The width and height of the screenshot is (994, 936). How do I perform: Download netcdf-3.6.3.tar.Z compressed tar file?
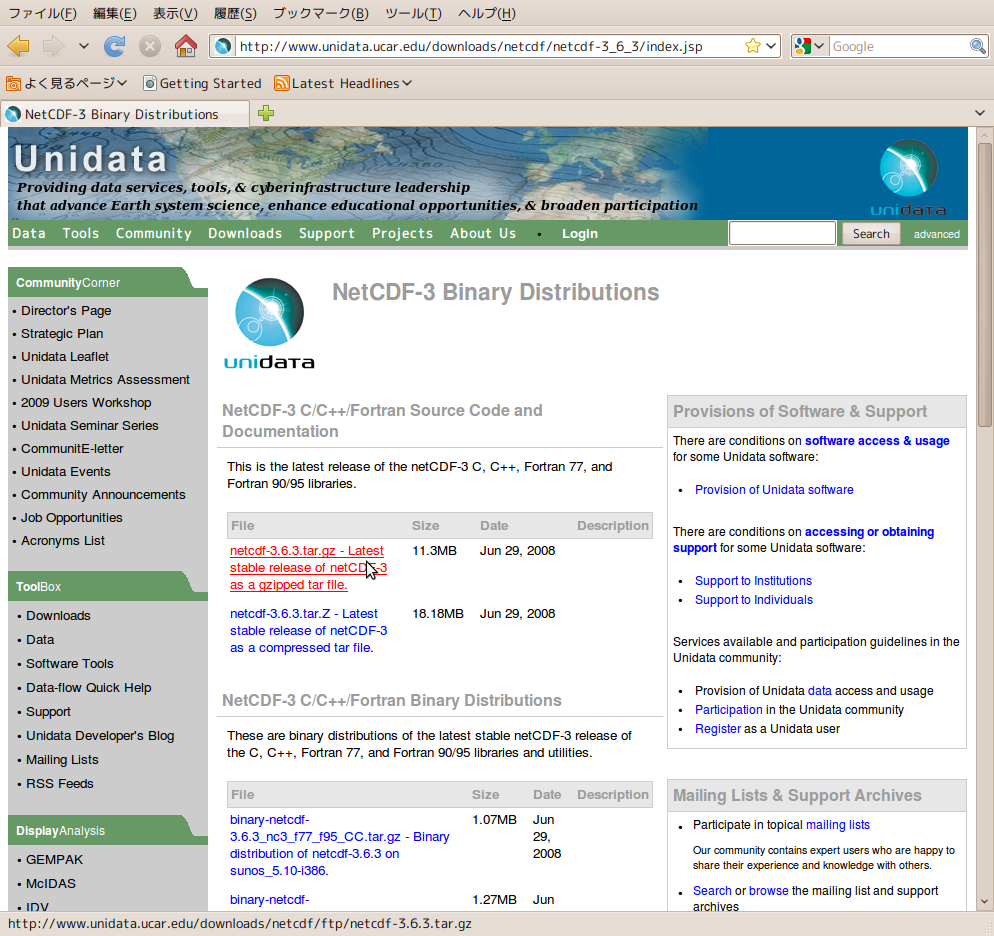coord(308,631)
